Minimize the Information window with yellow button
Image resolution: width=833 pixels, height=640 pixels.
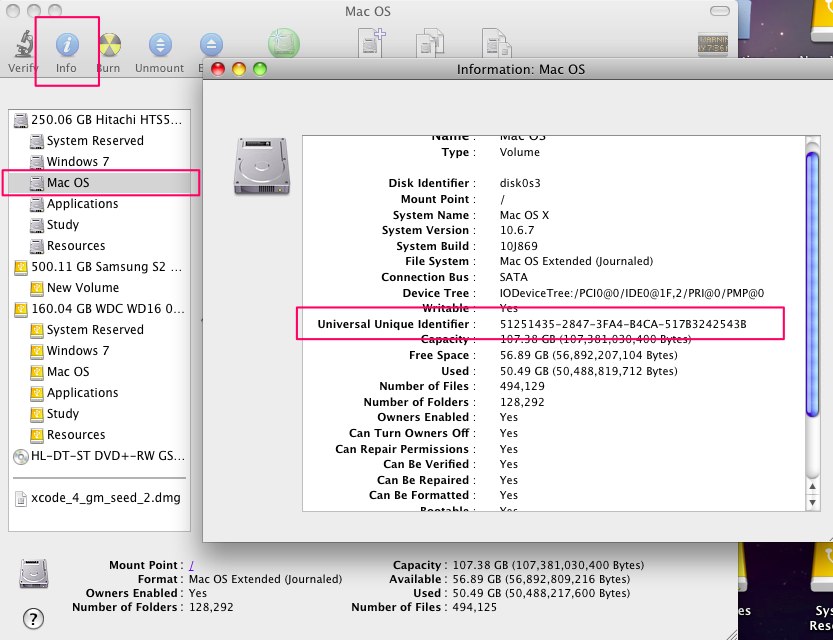point(239,69)
